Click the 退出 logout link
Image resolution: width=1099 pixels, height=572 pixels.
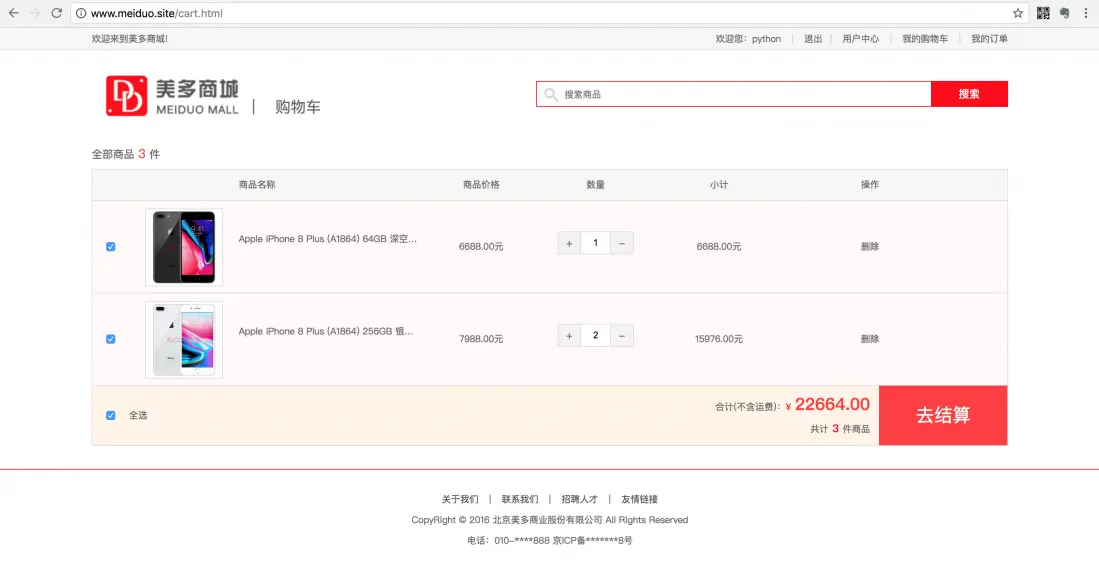813,39
